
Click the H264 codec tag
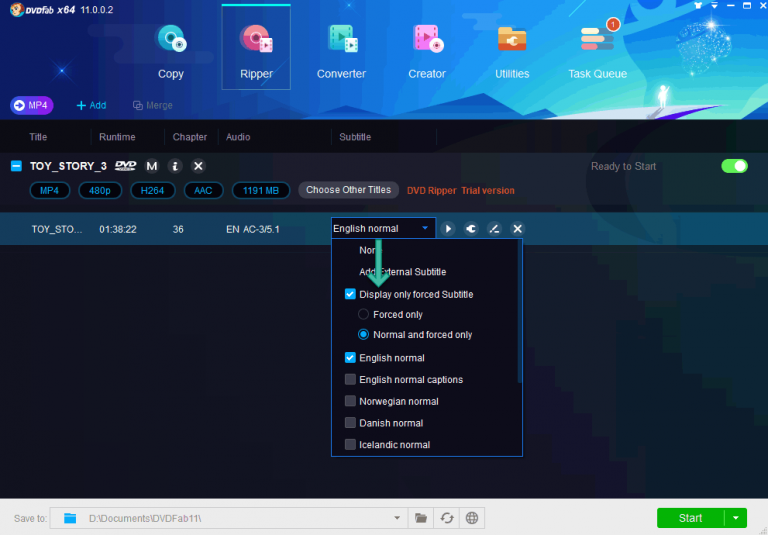point(152,191)
